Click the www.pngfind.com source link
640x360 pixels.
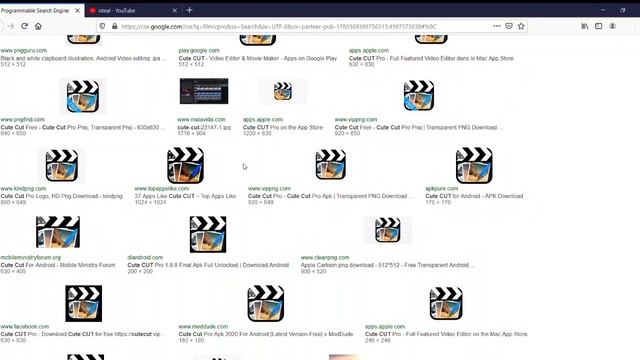(23, 120)
